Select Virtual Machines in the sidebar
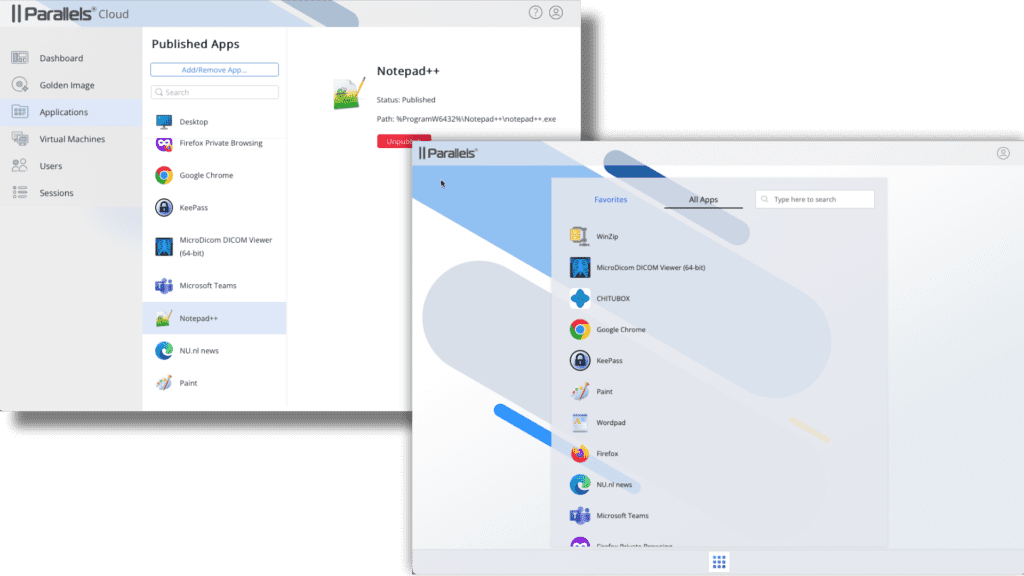 [72, 139]
